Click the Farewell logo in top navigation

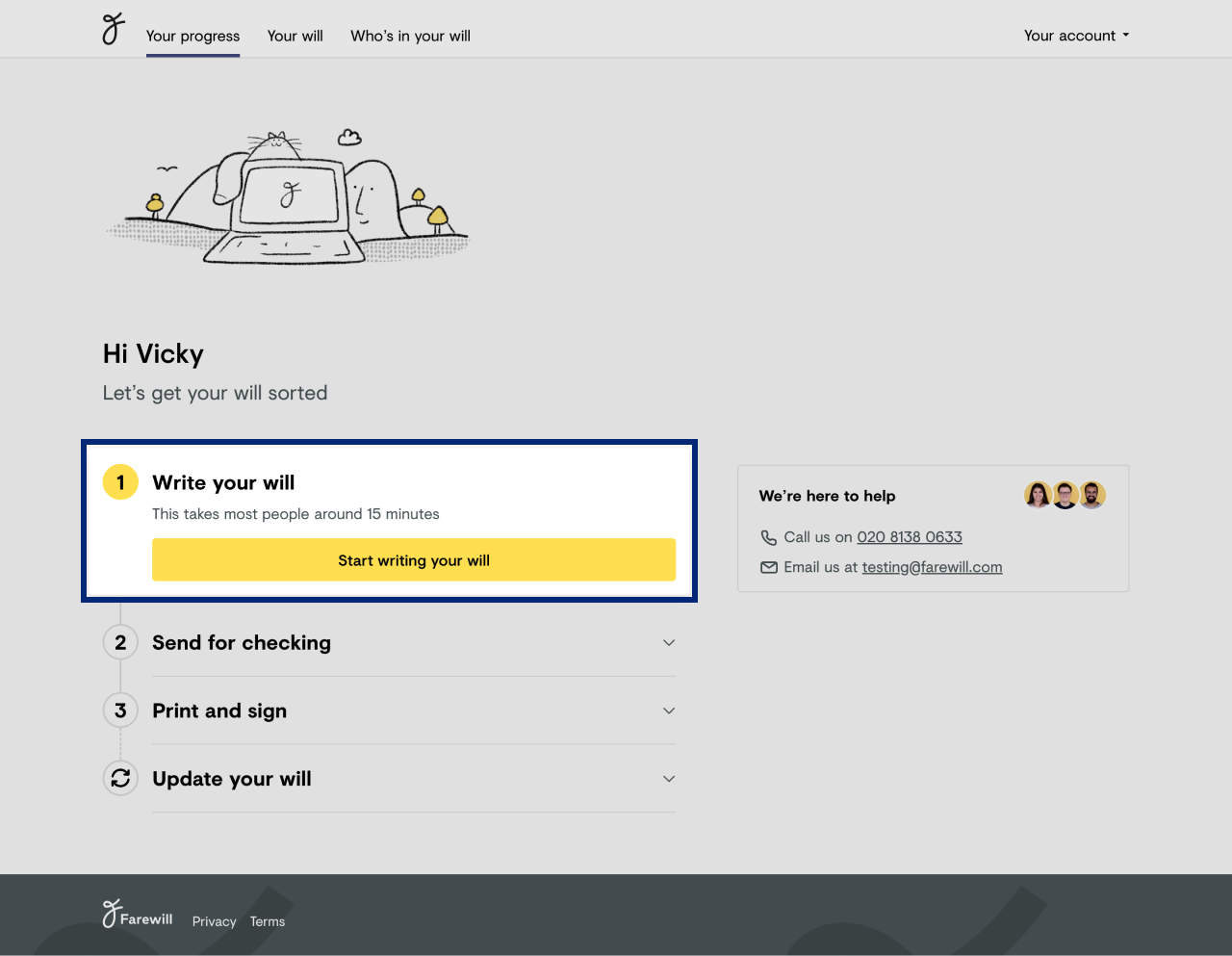(114, 29)
